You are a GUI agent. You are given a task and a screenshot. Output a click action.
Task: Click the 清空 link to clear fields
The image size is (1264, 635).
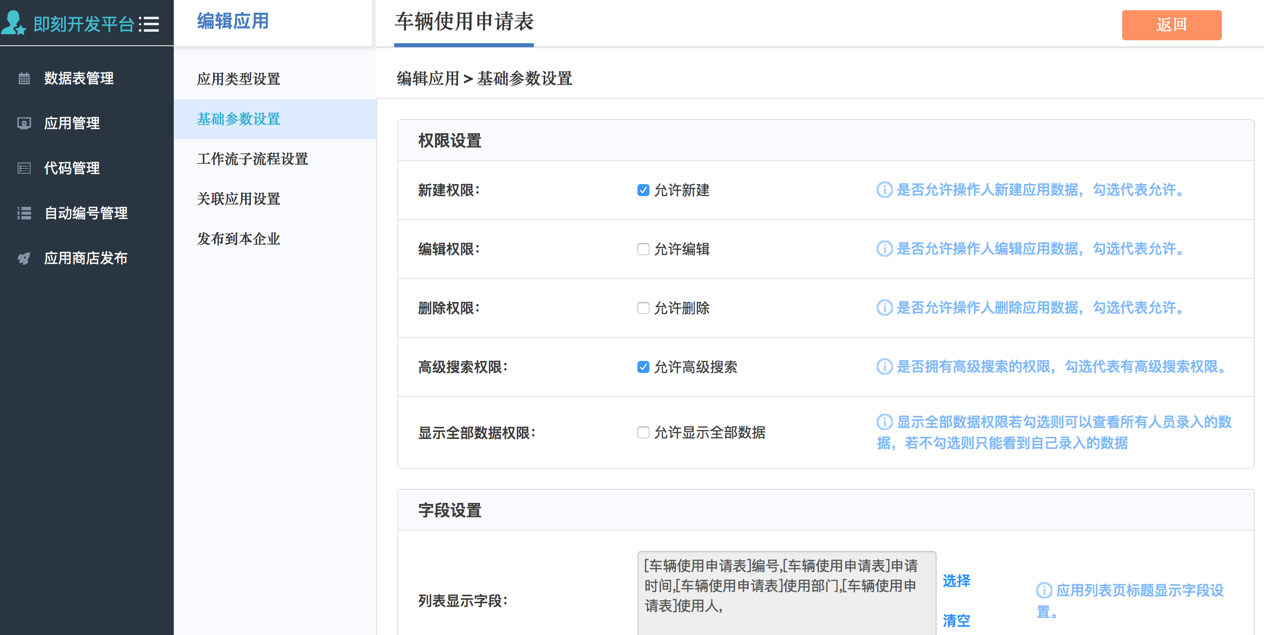pos(956,621)
